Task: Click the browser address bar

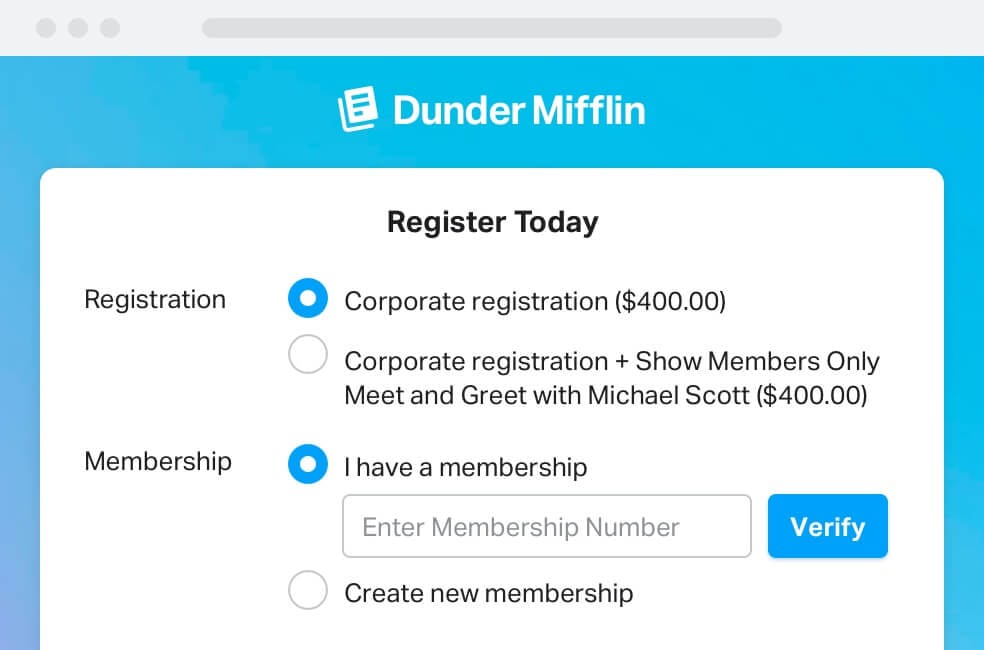Action: coord(491,28)
